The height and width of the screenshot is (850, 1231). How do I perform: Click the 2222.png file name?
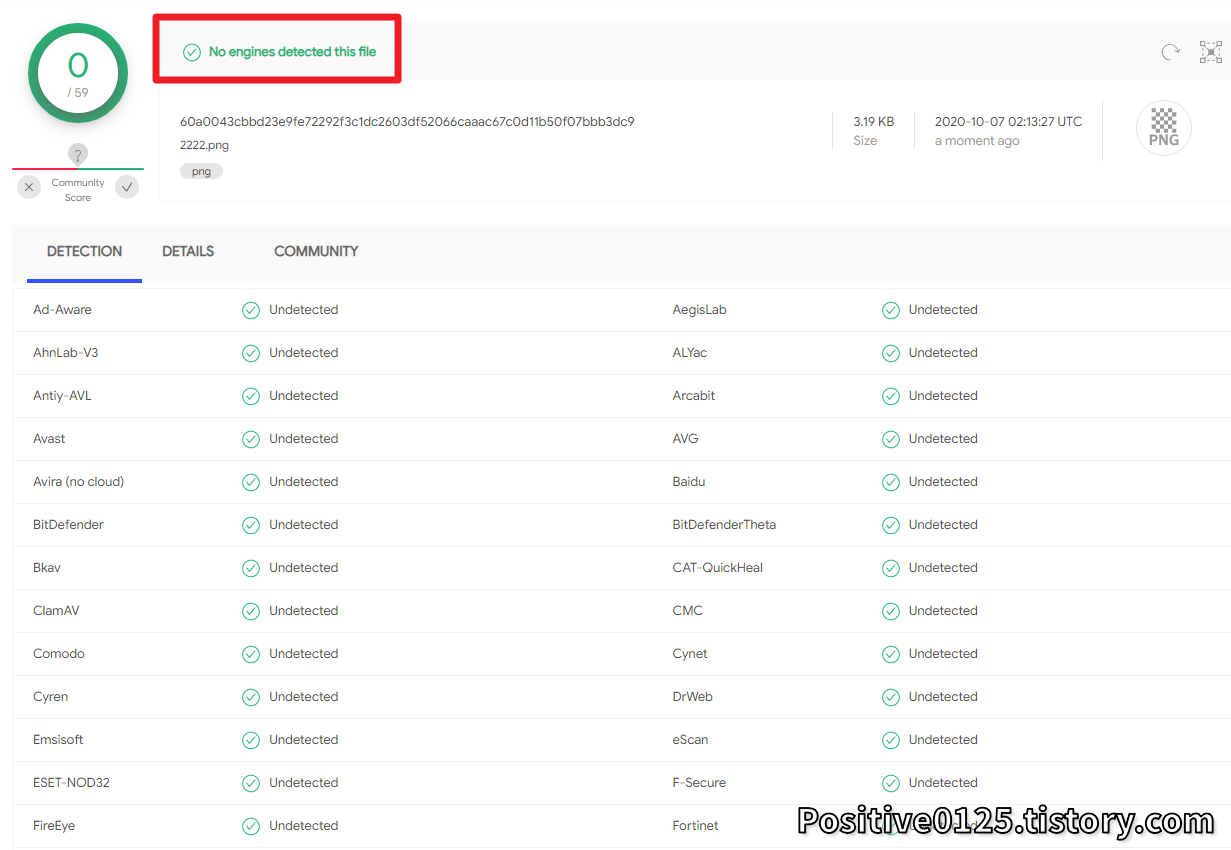[x=204, y=145]
